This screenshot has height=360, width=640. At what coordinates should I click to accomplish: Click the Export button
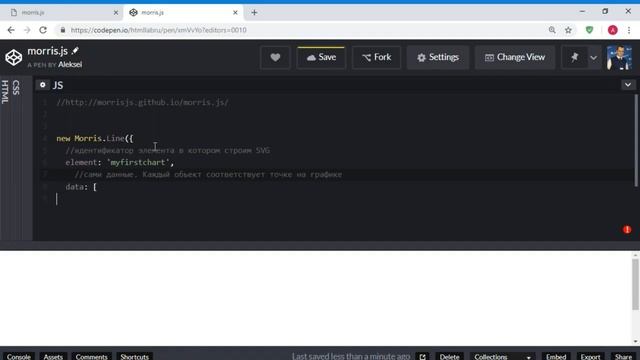click(x=590, y=356)
